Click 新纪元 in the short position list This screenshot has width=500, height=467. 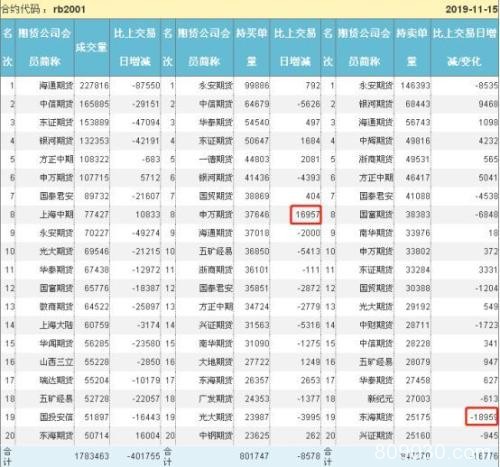[380, 398]
